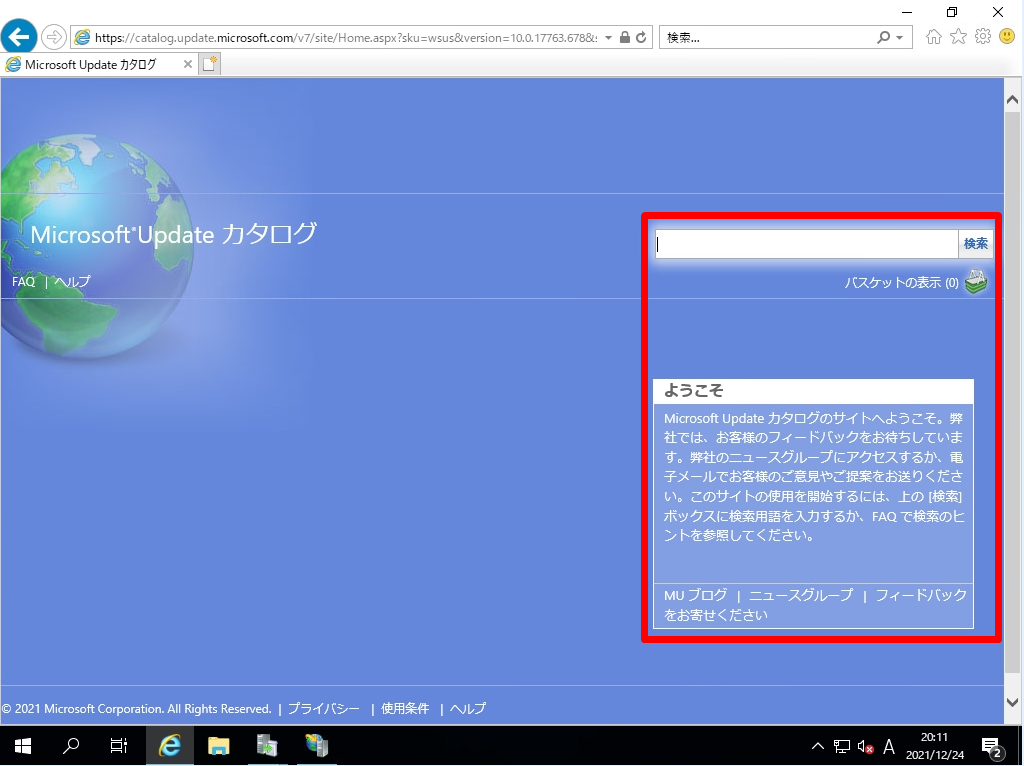Click the lock security icon in address bar
Viewport: 1024px width, 766px height.
pos(625,37)
